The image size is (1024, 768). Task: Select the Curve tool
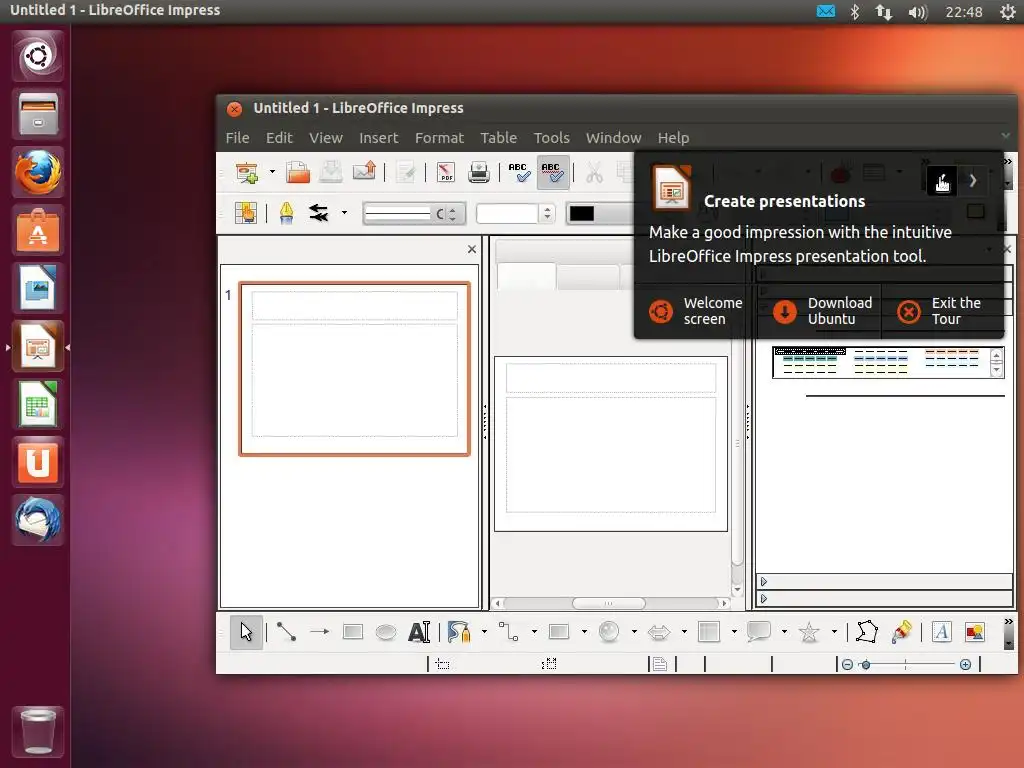click(459, 632)
